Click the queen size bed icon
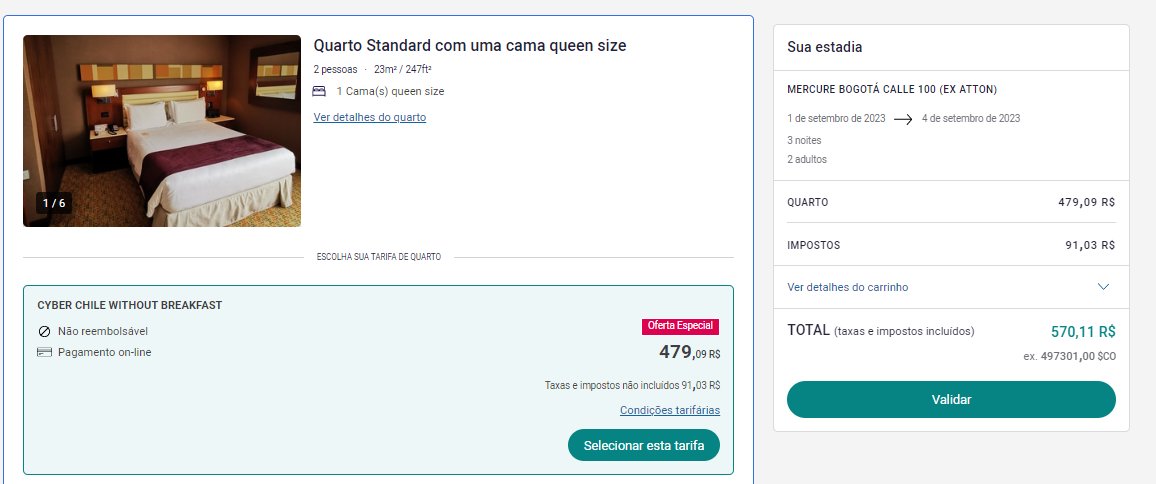This screenshot has height=484, width=1156. point(318,91)
